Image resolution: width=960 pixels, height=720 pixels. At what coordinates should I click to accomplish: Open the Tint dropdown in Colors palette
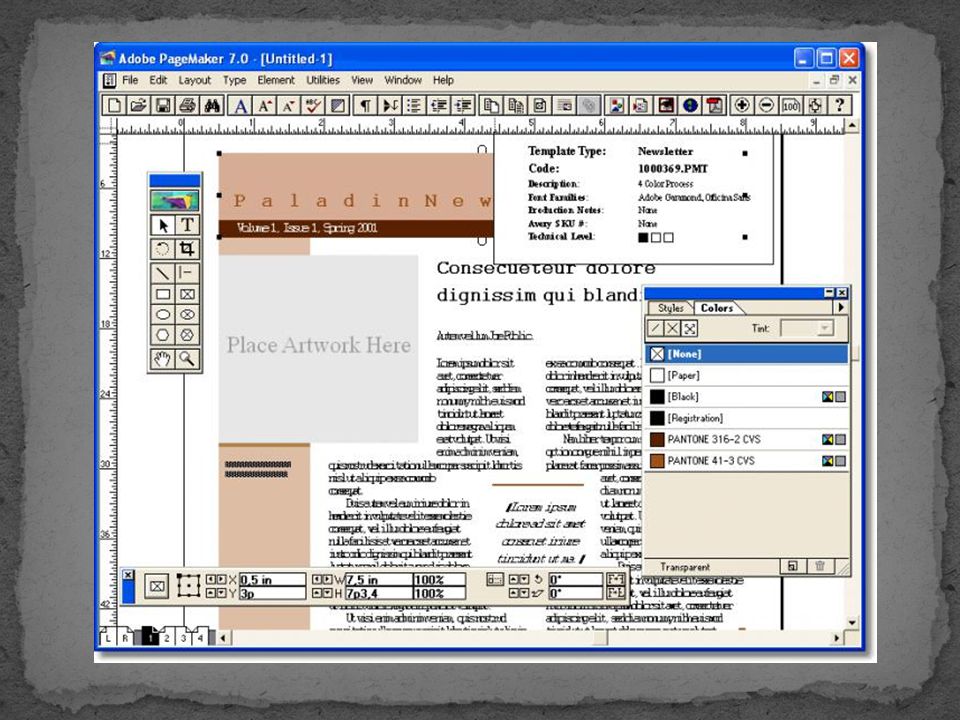(825, 329)
